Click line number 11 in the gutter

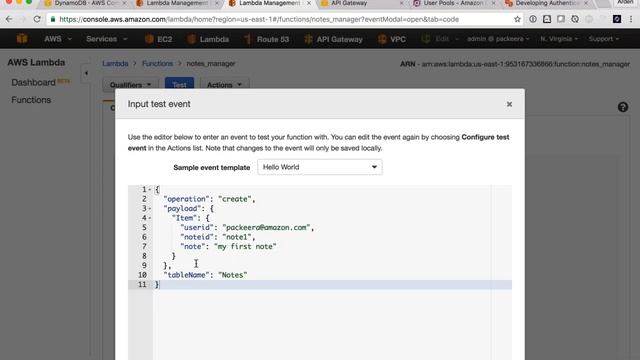tap(142, 284)
